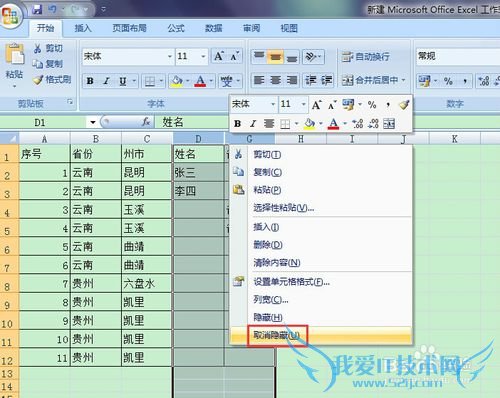Center text horizontally in ribbon
500x398 pixels.
tap(275, 80)
